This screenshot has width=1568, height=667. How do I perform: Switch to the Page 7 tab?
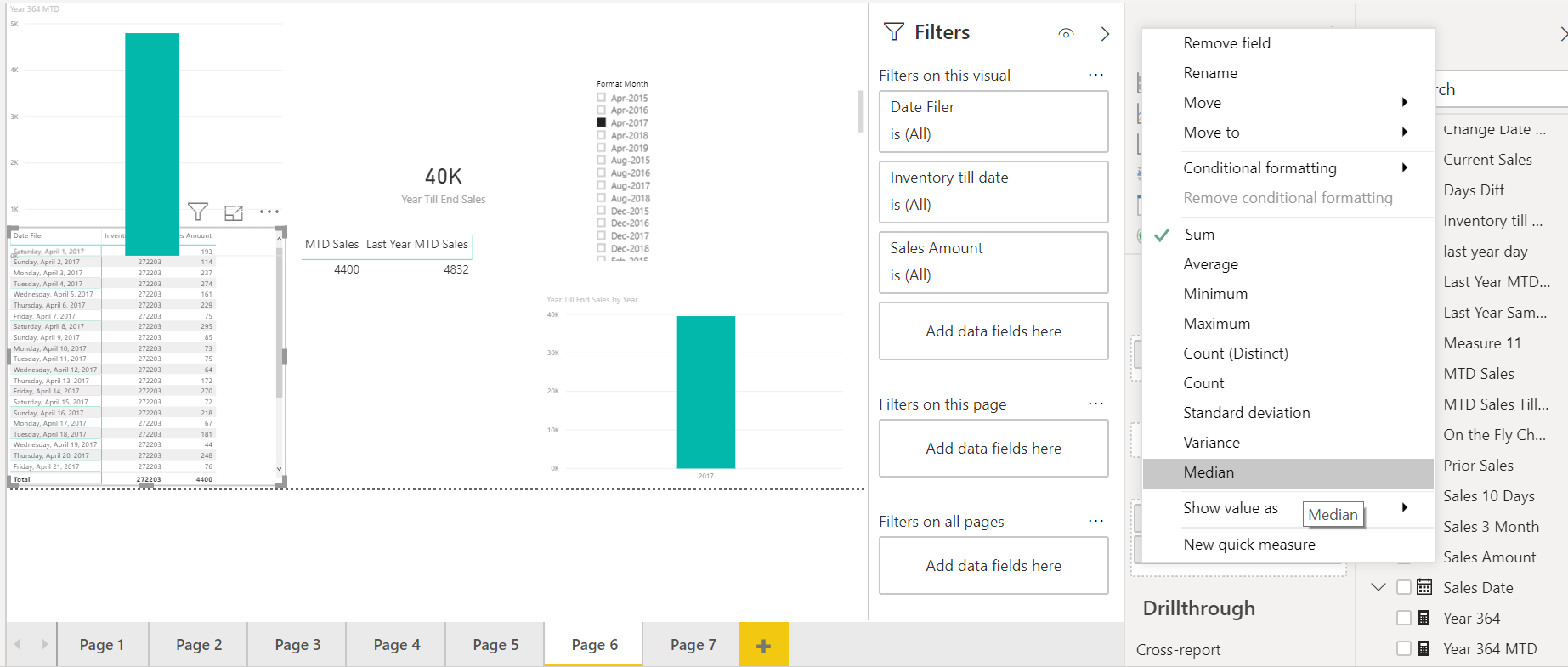click(693, 645)
